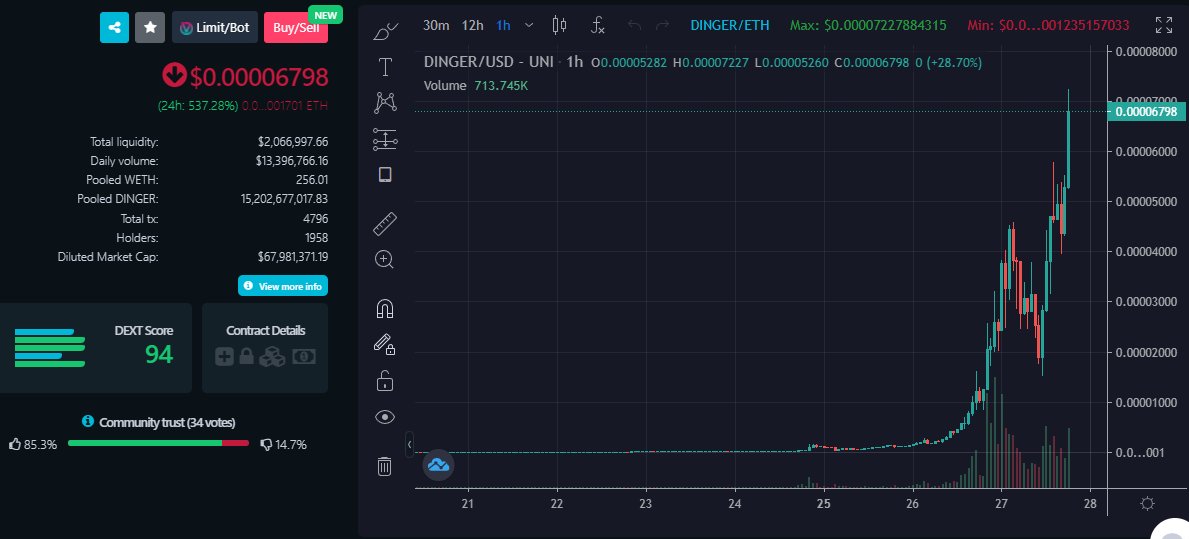Select the 1h timeframe

coord(504,25)
